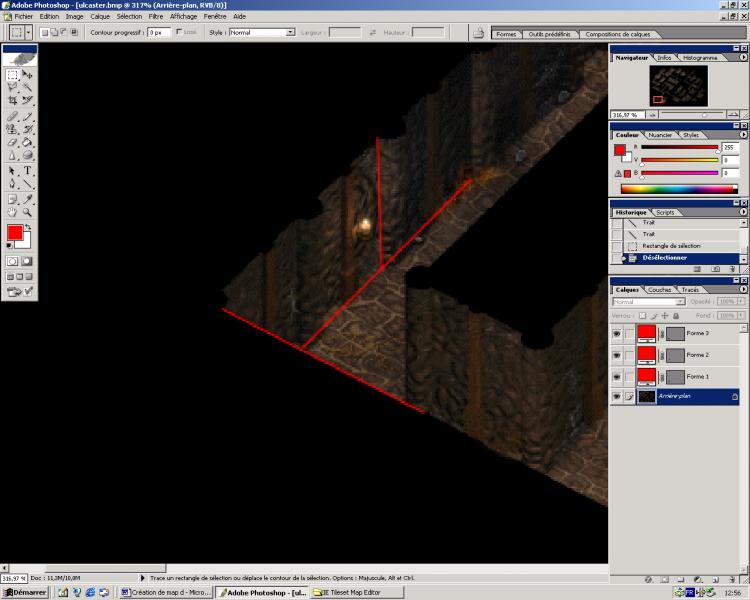Toggle lock transparent pixels in Verrou row
Image resolution: width=750 pixels, height=600 pixels.
(642, 316)
